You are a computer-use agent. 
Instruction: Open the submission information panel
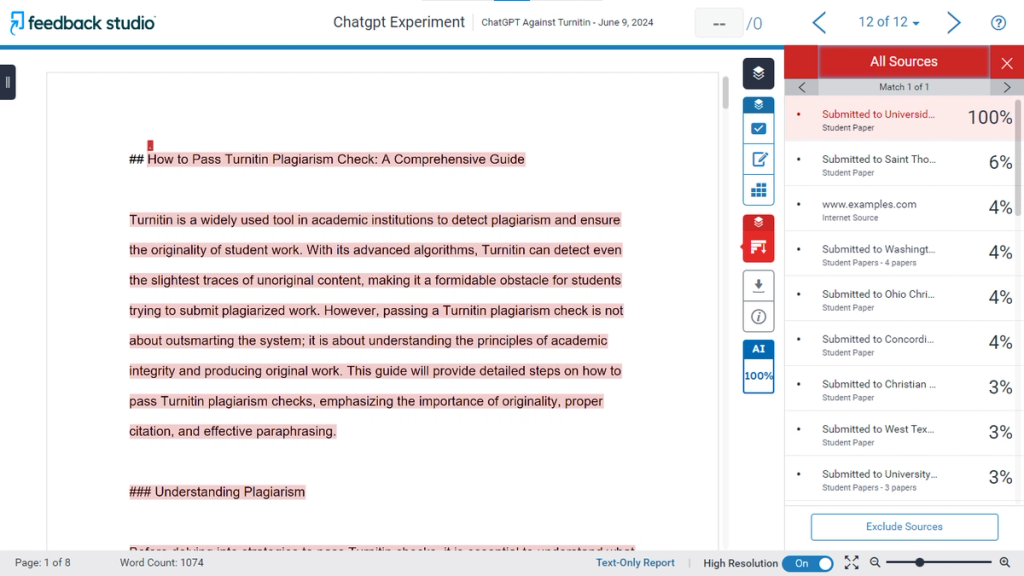tap(758, 316)
